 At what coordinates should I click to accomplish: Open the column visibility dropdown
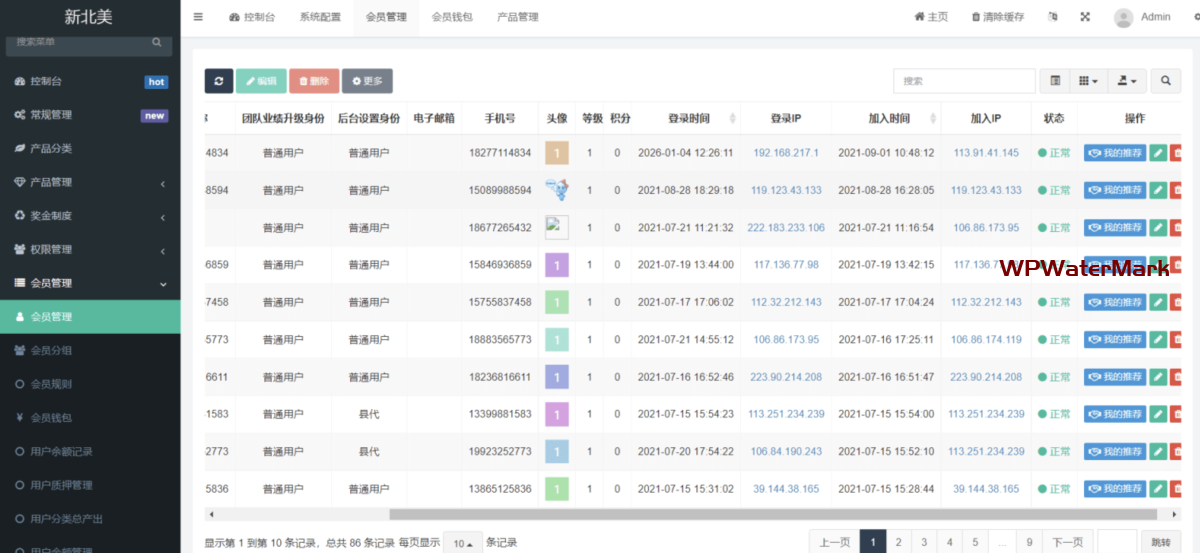pos(1088,81)
